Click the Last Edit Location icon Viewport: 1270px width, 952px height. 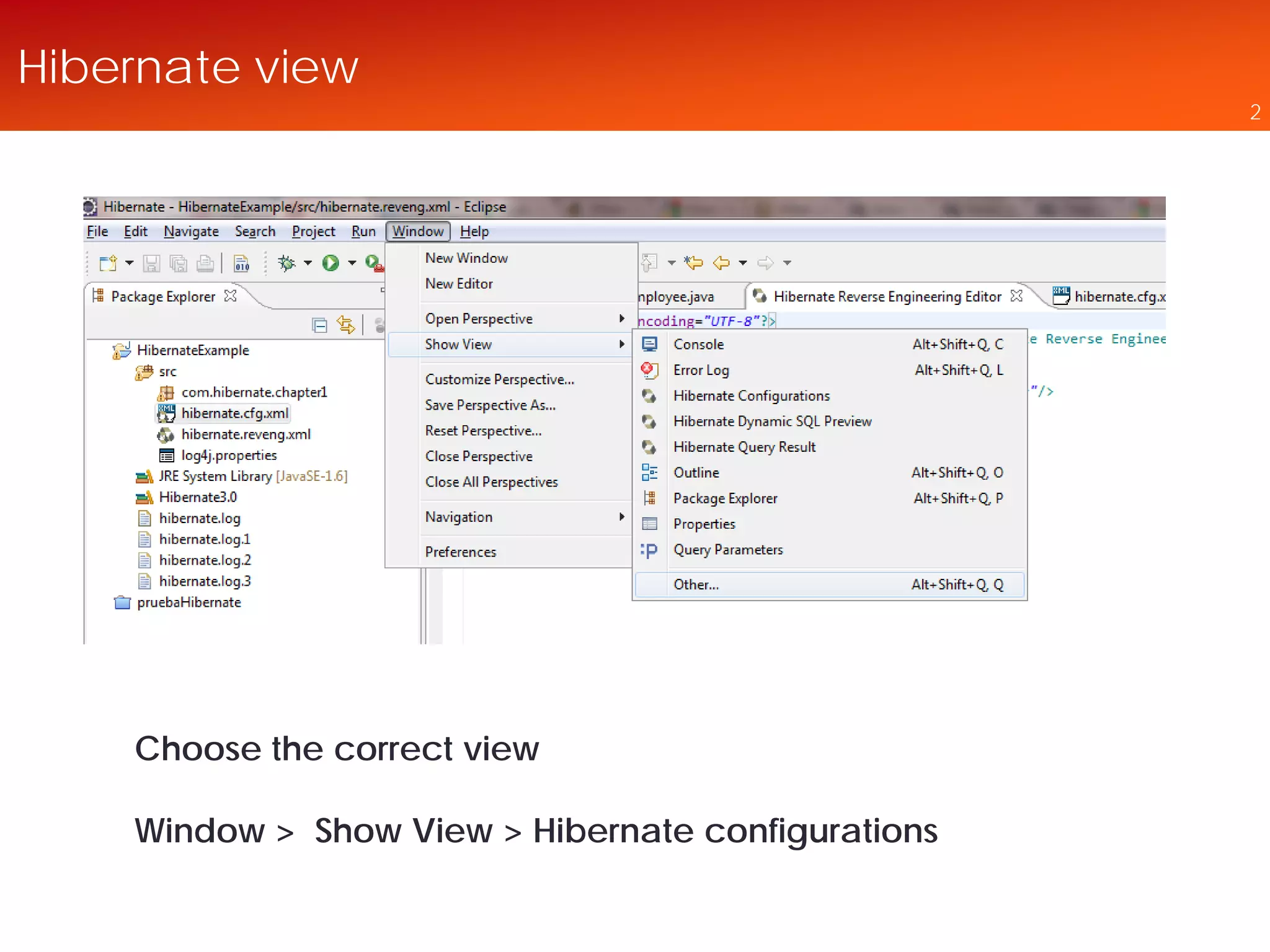(693, 263)
